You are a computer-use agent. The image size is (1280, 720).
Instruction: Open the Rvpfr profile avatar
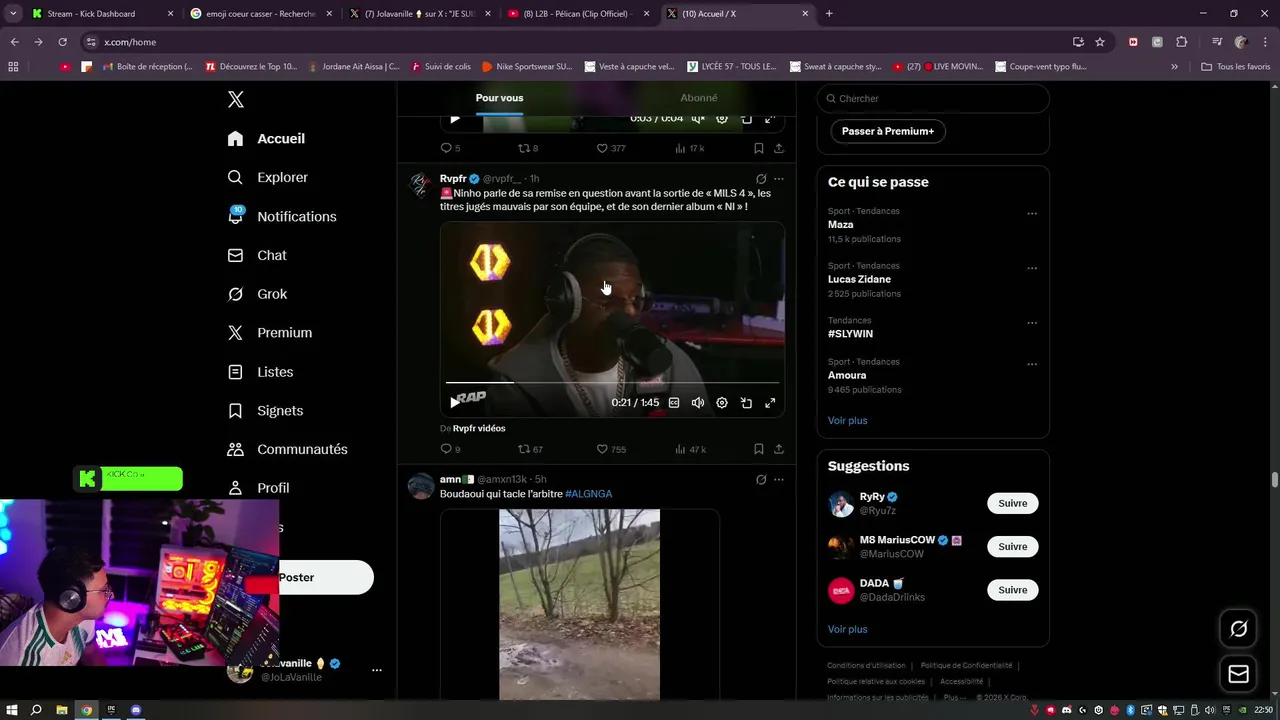[x=422, y=186]
